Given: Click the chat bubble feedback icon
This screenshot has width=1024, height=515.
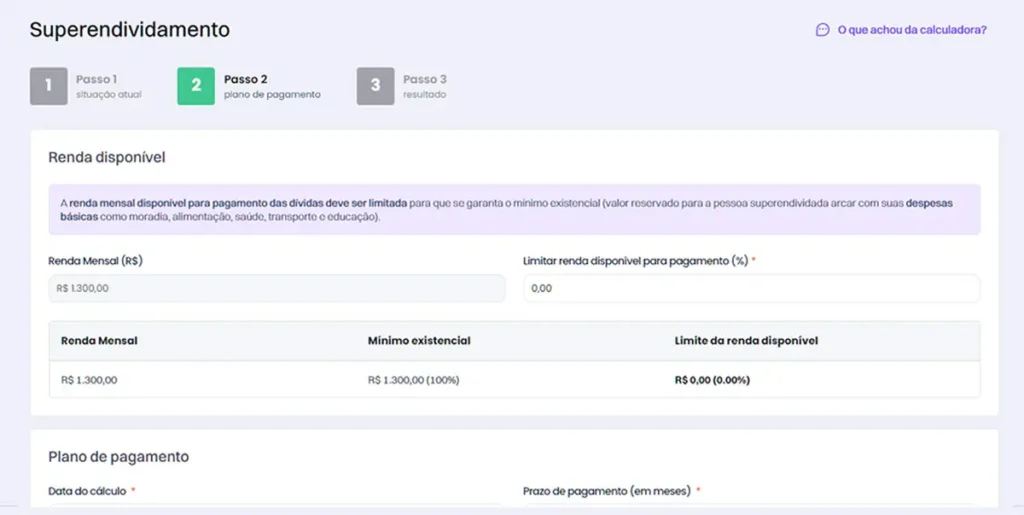Looking at the screenshot, I should click(822, 30).
